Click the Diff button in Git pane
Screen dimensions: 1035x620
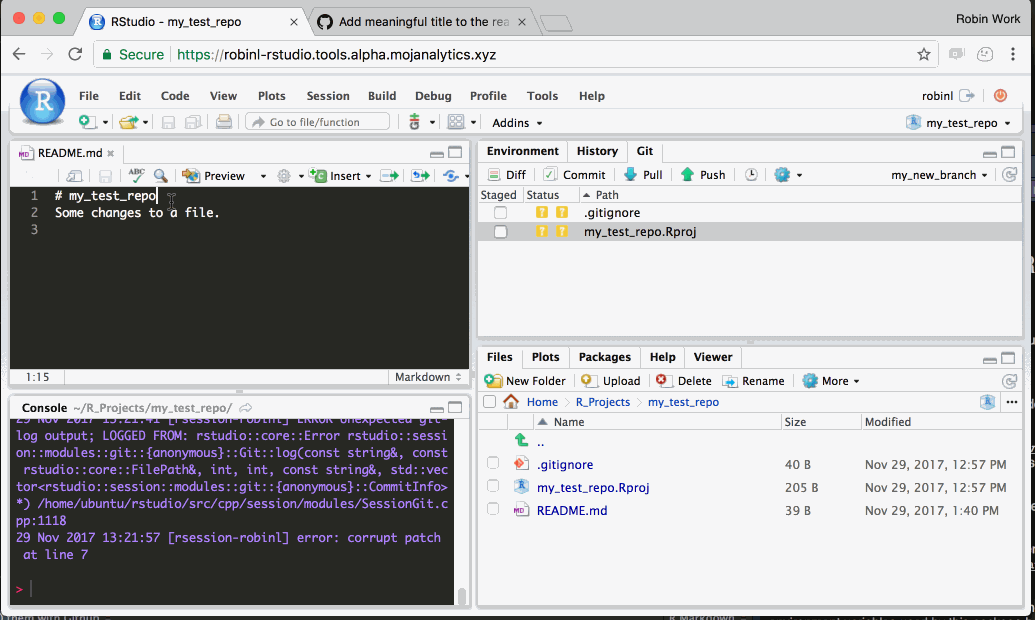pyautogui.click(x=506, y=175)
